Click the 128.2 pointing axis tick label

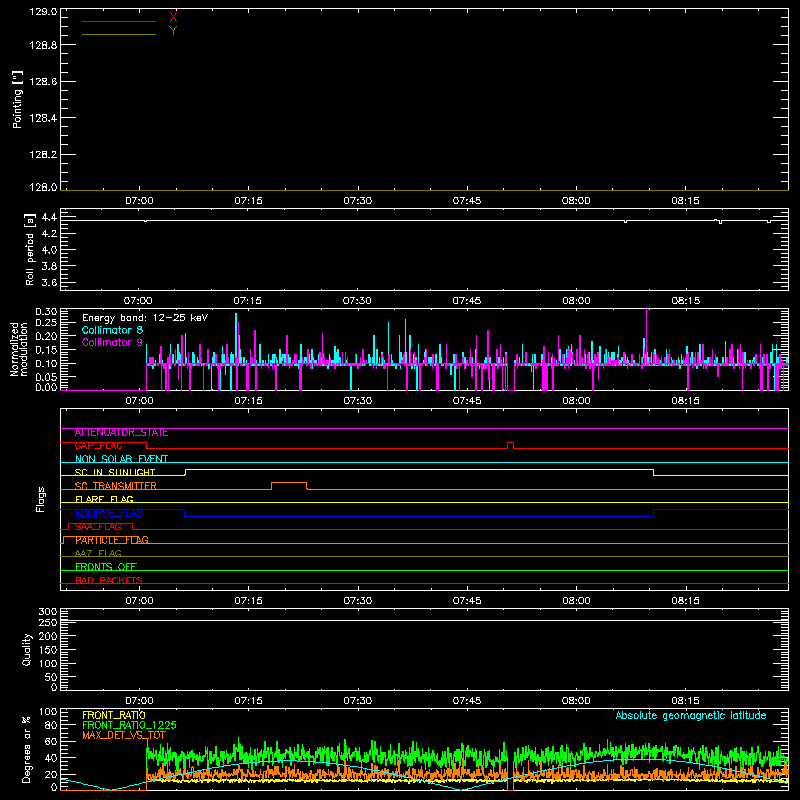coord(43,155)
